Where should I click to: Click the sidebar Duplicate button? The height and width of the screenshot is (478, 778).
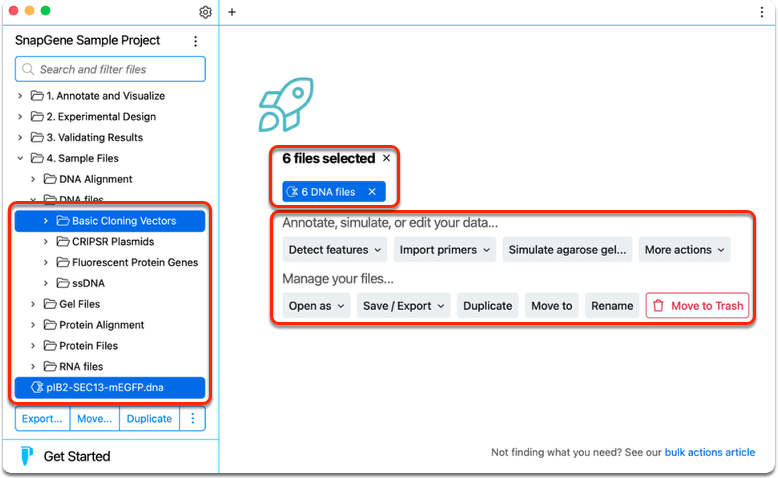pos(149,419)
